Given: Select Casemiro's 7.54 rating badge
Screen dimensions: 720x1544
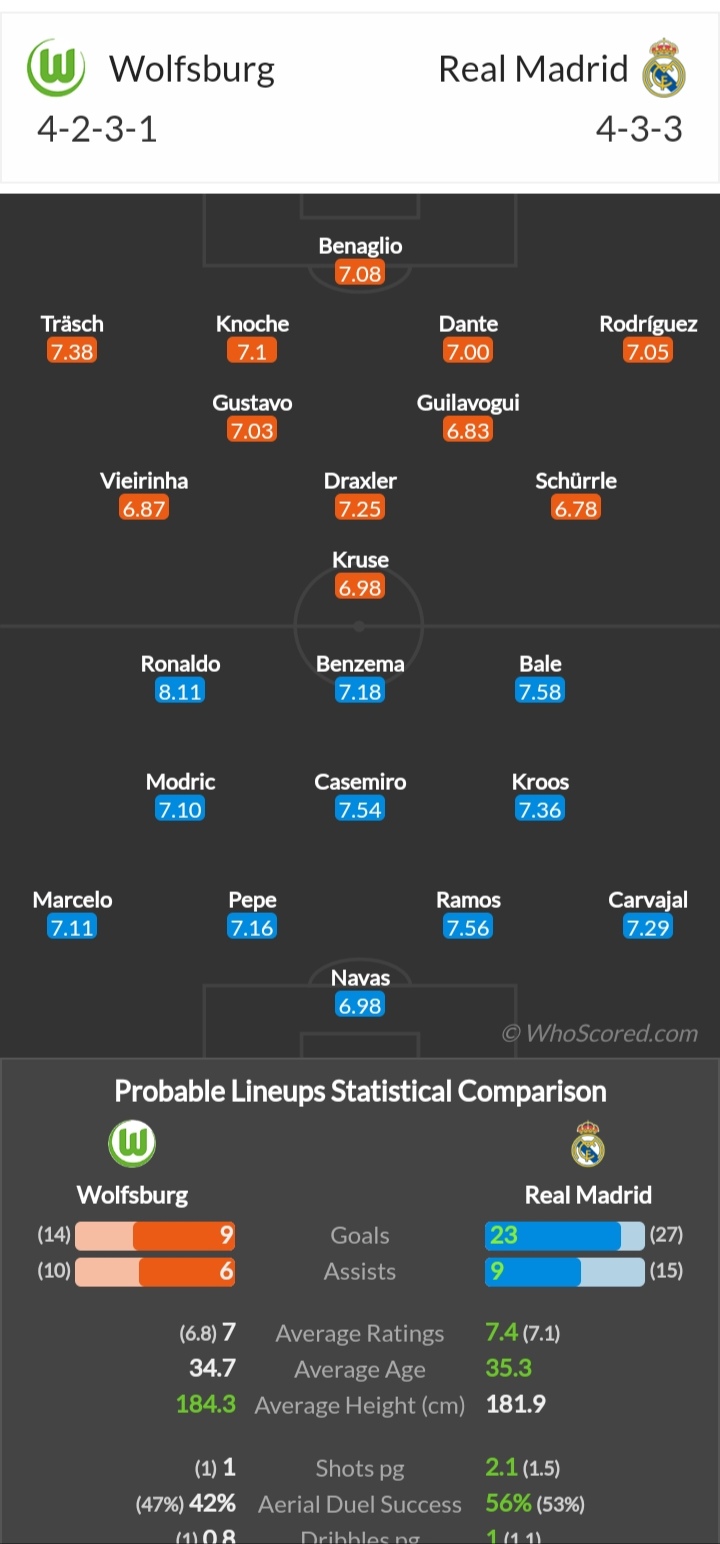Looking at the screenshot, I should pos(360,809).
